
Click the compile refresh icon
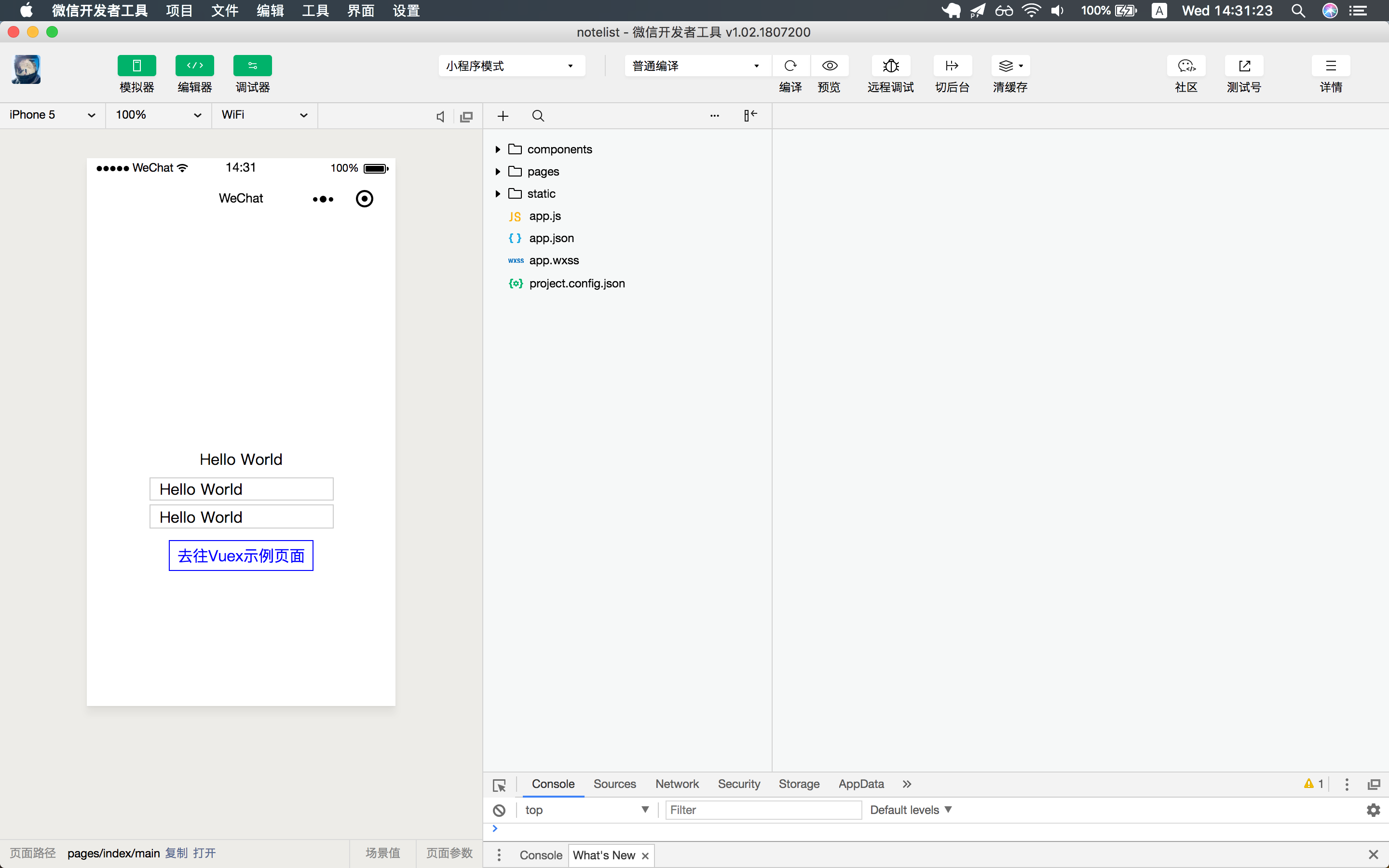pyautogui.click(x=790, y=66)
